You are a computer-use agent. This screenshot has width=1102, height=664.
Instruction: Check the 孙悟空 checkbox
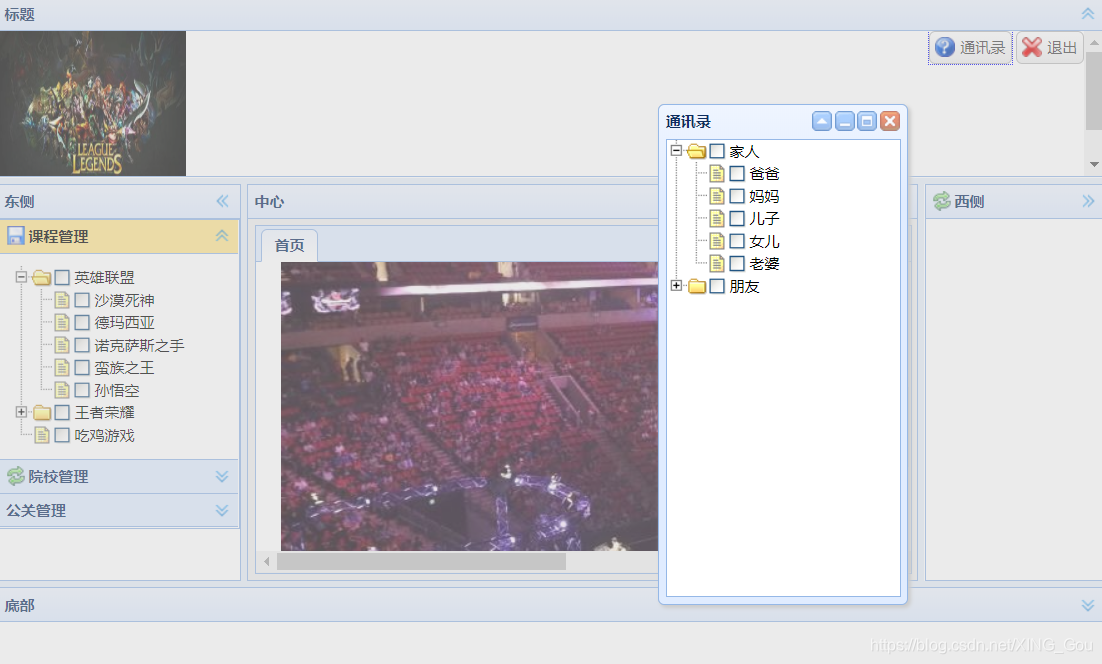82,390
